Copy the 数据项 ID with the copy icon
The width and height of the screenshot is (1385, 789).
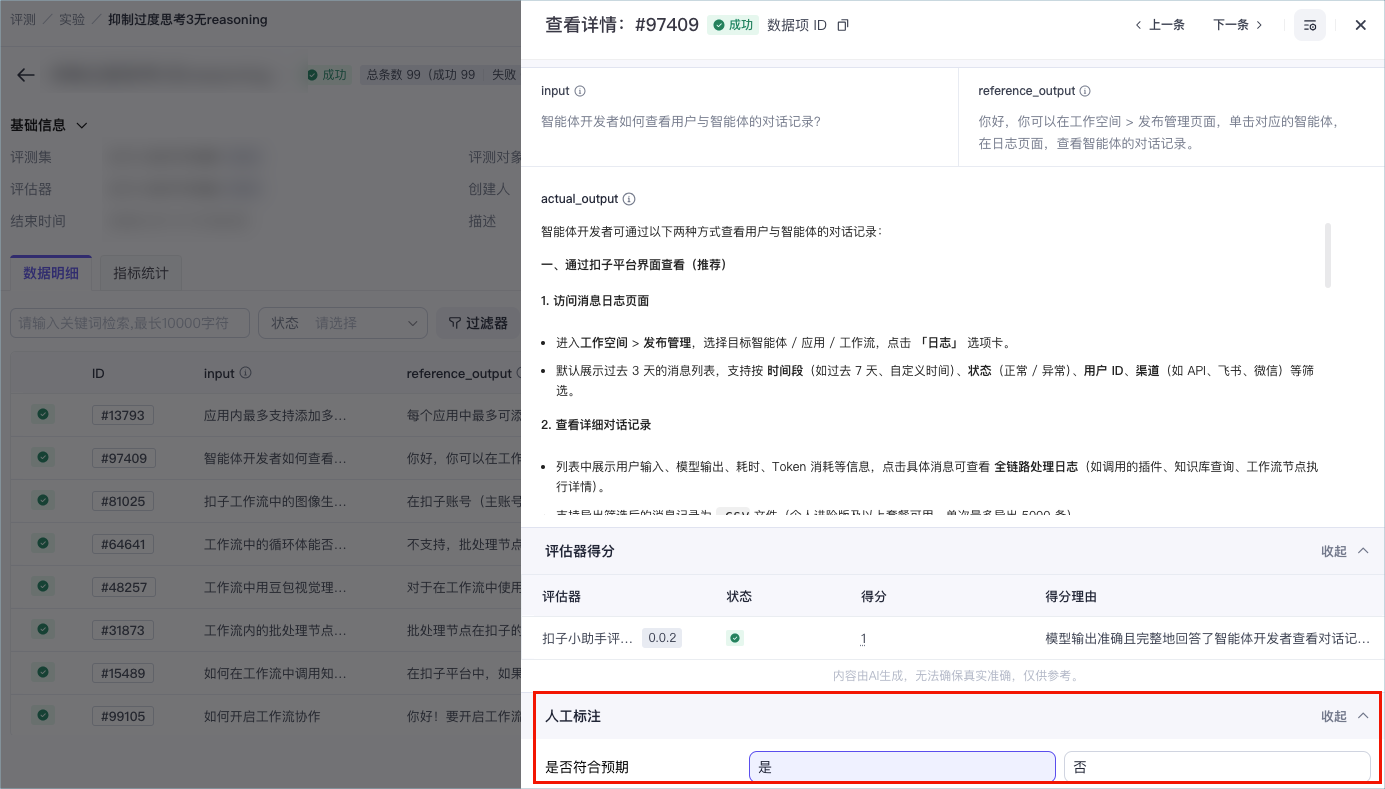click(x=842, y=25)
